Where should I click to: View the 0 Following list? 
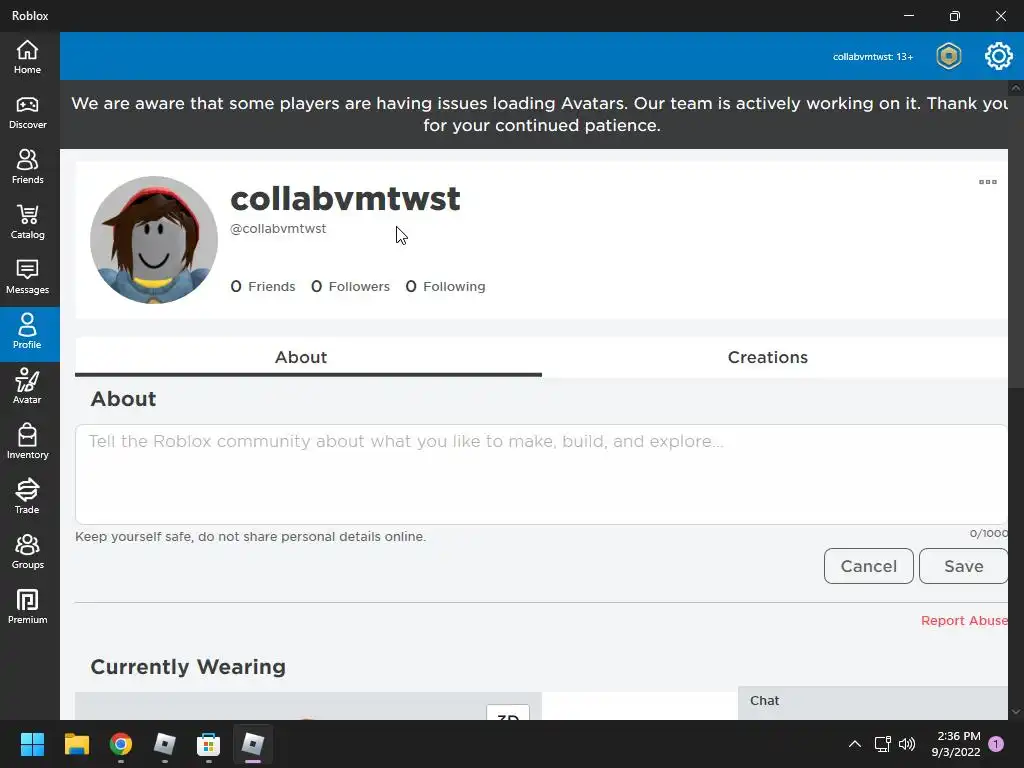tap(446, 287)
